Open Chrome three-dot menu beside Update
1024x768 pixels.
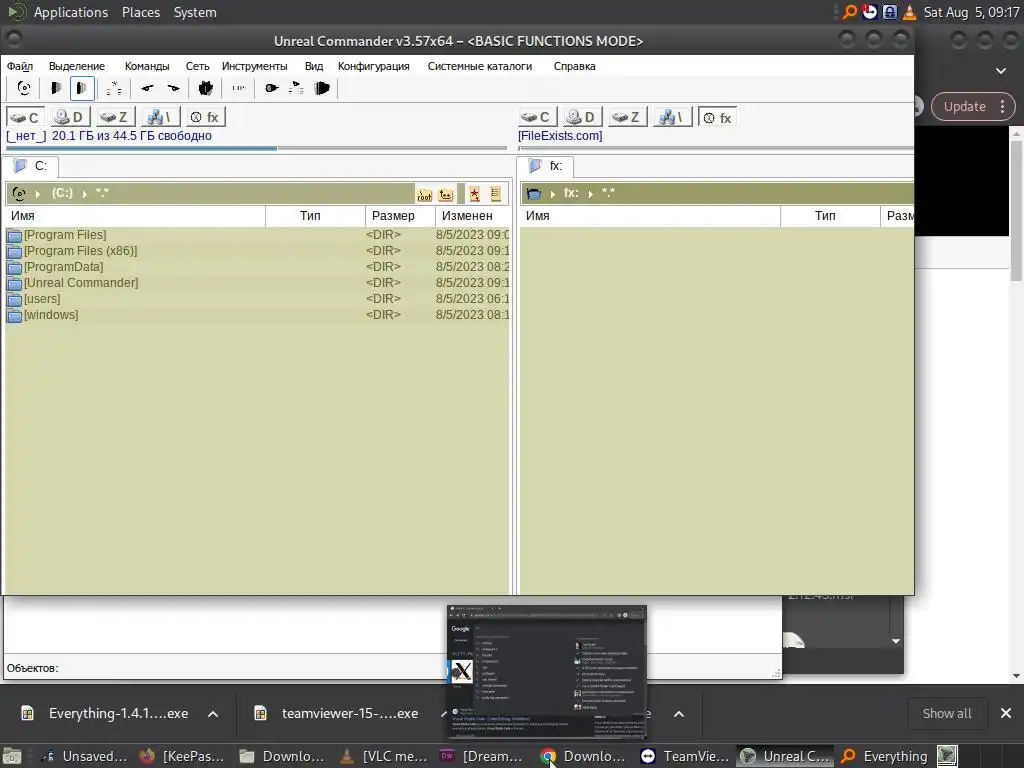point(1002,106)
